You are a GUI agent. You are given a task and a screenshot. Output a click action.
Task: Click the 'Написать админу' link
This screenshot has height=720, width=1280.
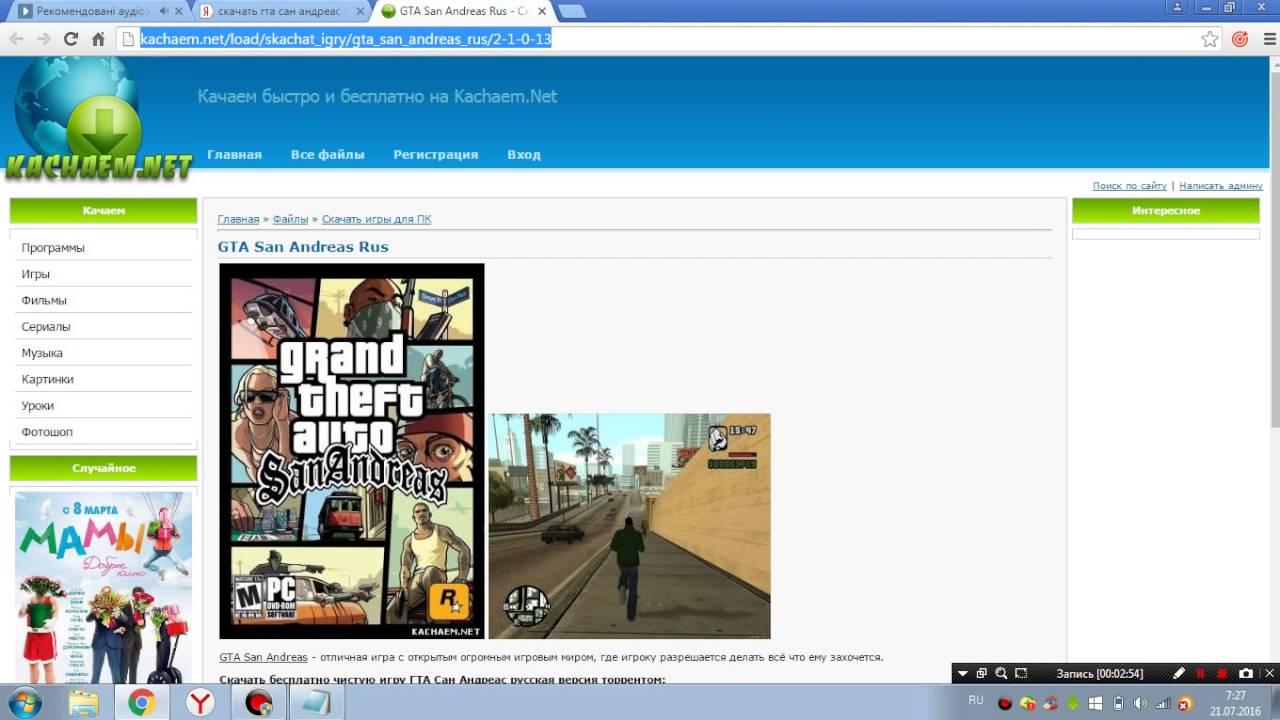1220,186
